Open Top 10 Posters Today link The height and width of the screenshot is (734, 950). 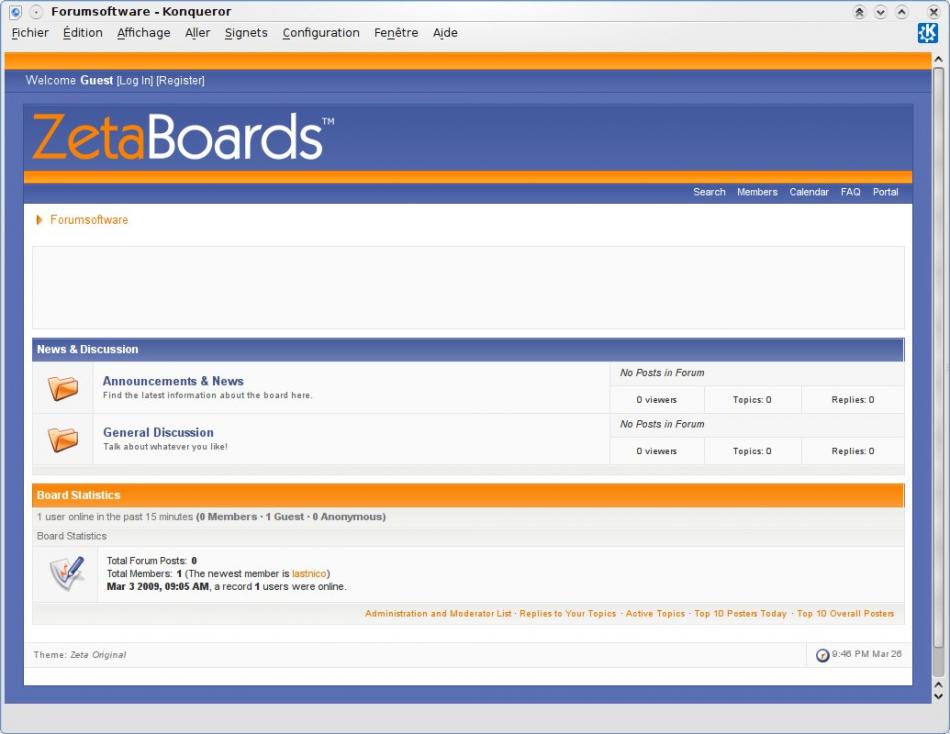pyautogui.click(x=740, y=613)
